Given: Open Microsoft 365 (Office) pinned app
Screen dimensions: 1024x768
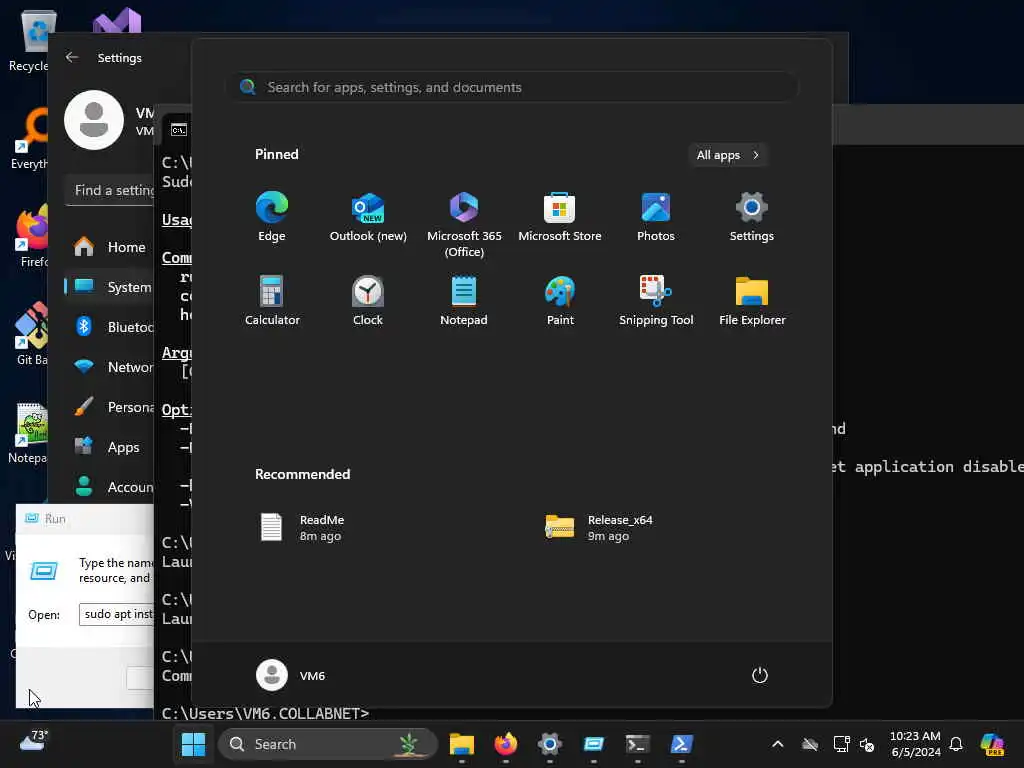Looking at the screenshot, I should pos(464,225).
